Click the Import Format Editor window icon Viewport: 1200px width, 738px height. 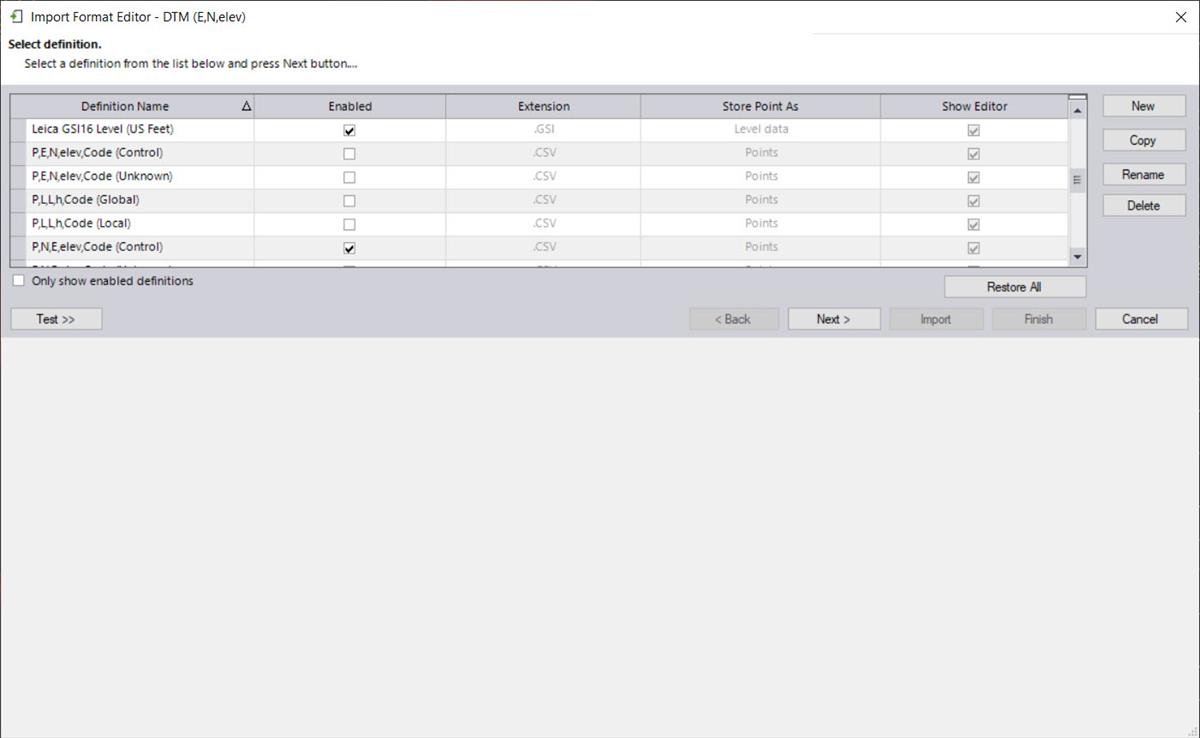coord(14,17)
